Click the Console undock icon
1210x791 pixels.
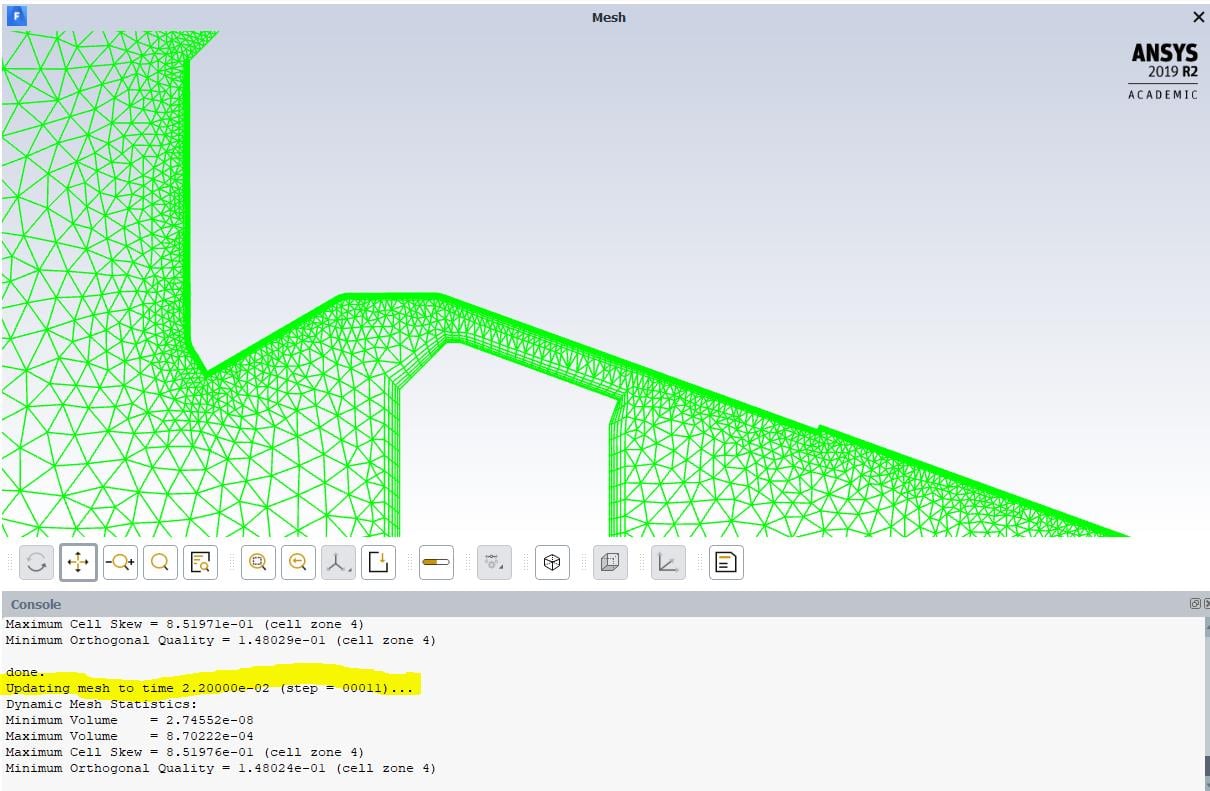coord(1195,604)
